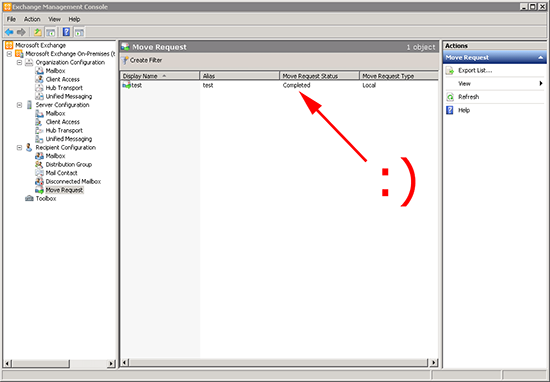Click the Forward arrow toolbar icon
The width and height of the screenshot is (550, 382).
click(x=21, y=32)
